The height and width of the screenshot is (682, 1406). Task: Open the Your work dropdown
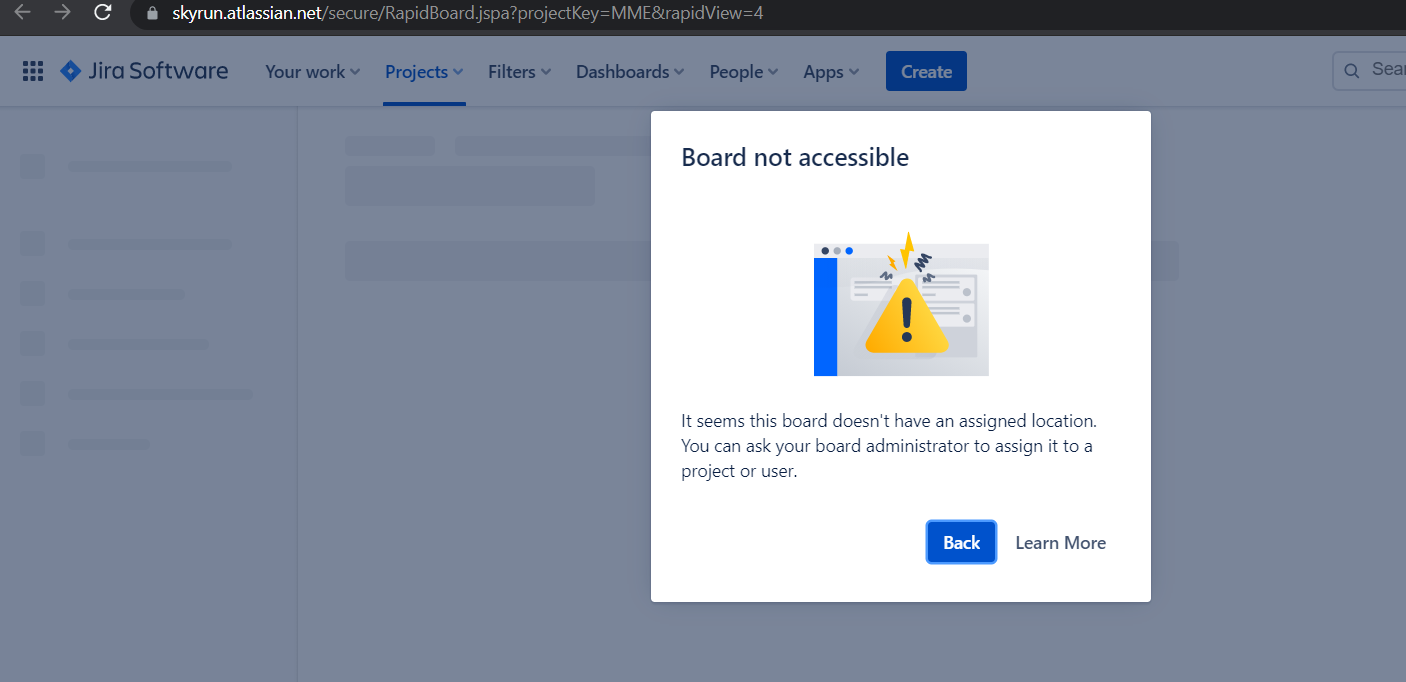coord(313,71)
